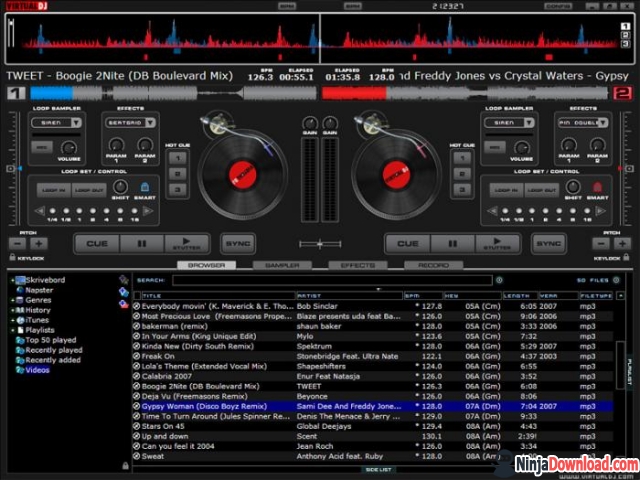Switch to the Browser tab
This screenshot has height=480, width=640.
point(207,265)
